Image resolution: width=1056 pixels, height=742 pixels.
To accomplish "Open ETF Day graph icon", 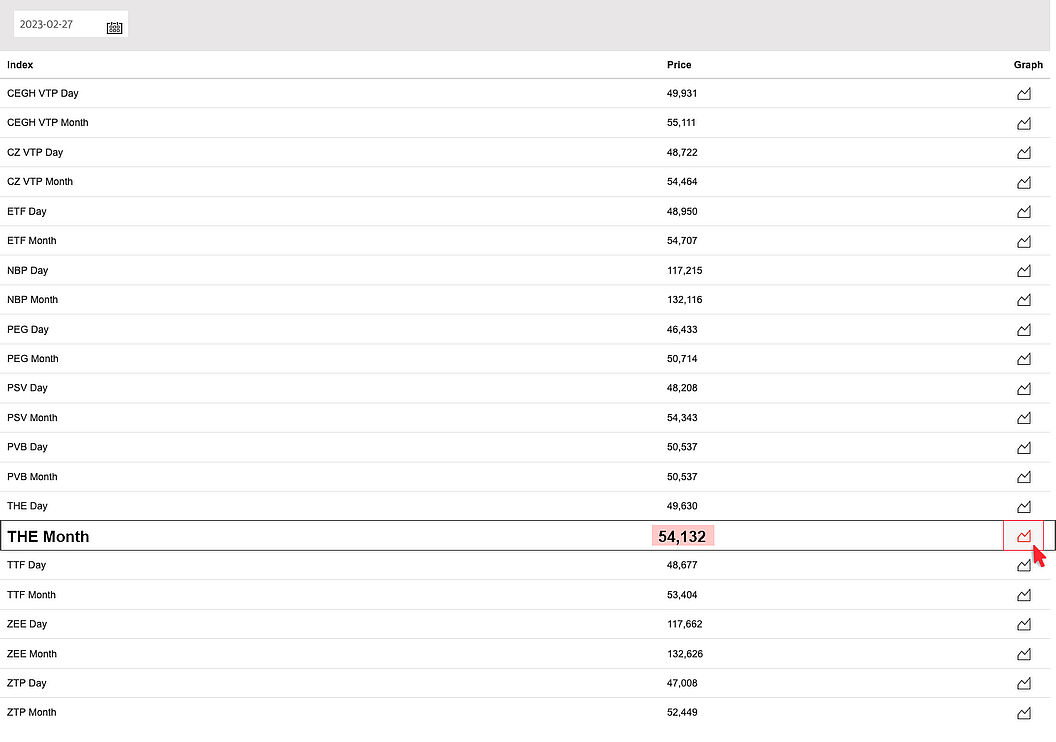I will pos(1024,211).
